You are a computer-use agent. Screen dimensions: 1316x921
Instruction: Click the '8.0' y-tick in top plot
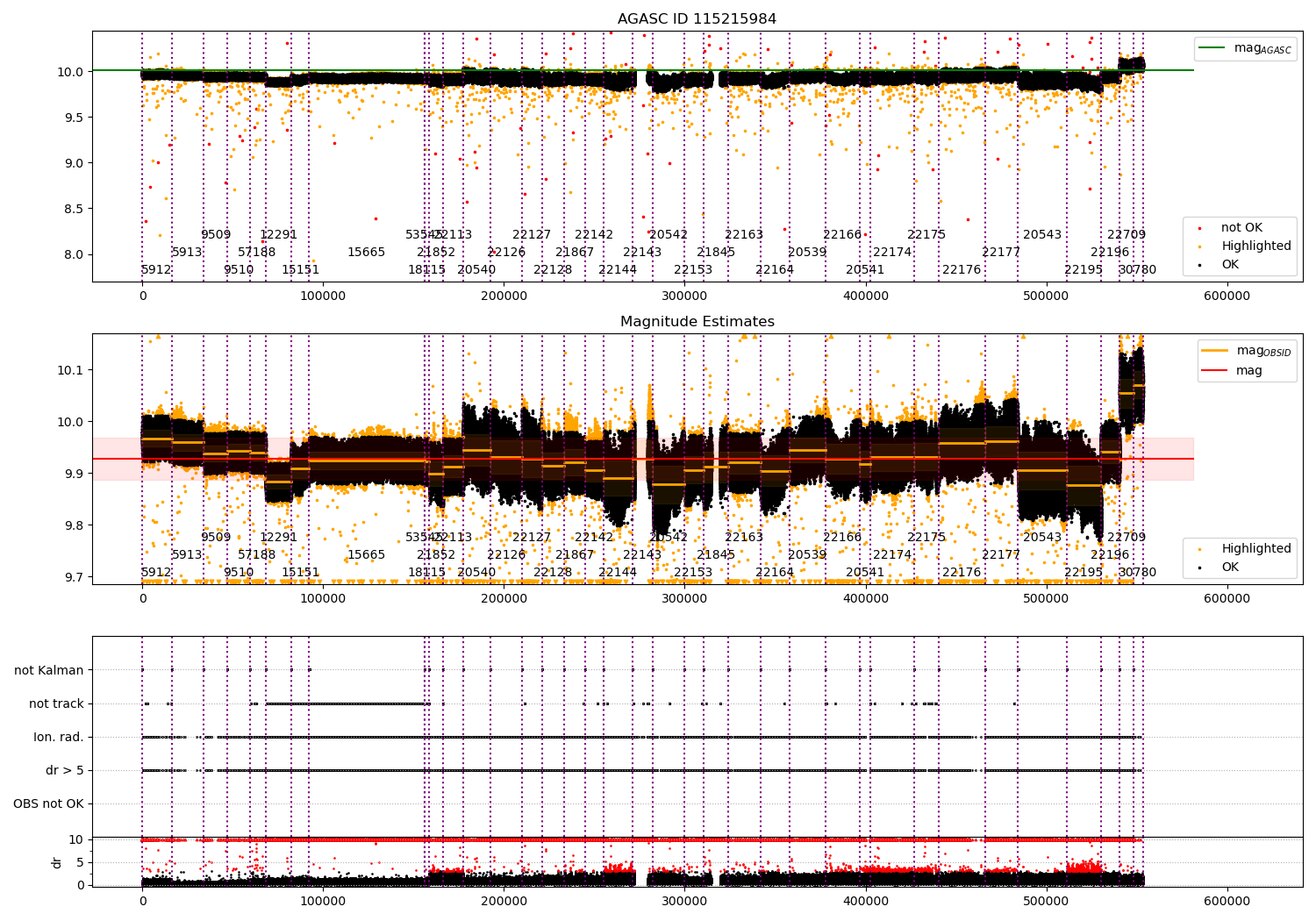75,255
